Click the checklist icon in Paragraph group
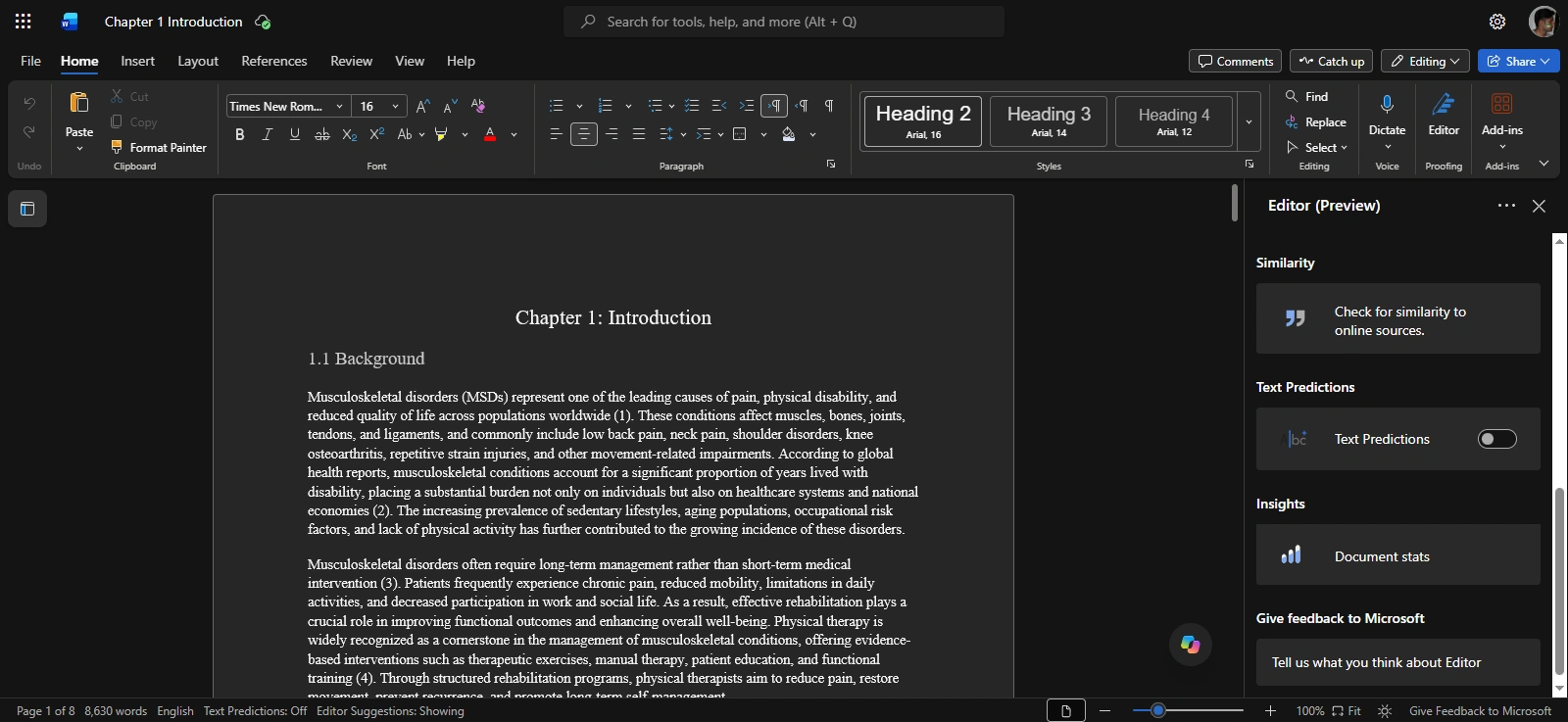This screenshot has width=1568, height=722. (692, 106)
